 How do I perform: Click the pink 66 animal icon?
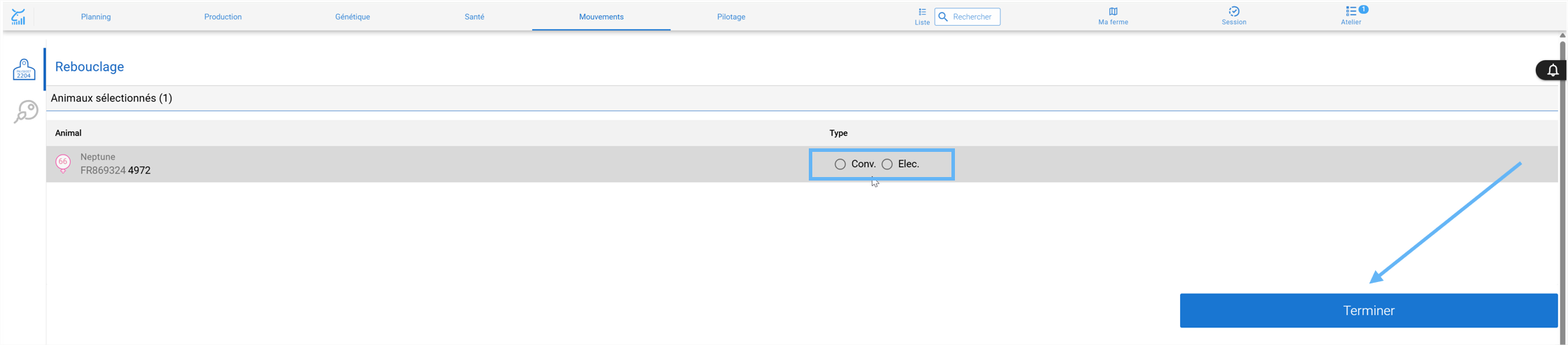click(63, 163)
